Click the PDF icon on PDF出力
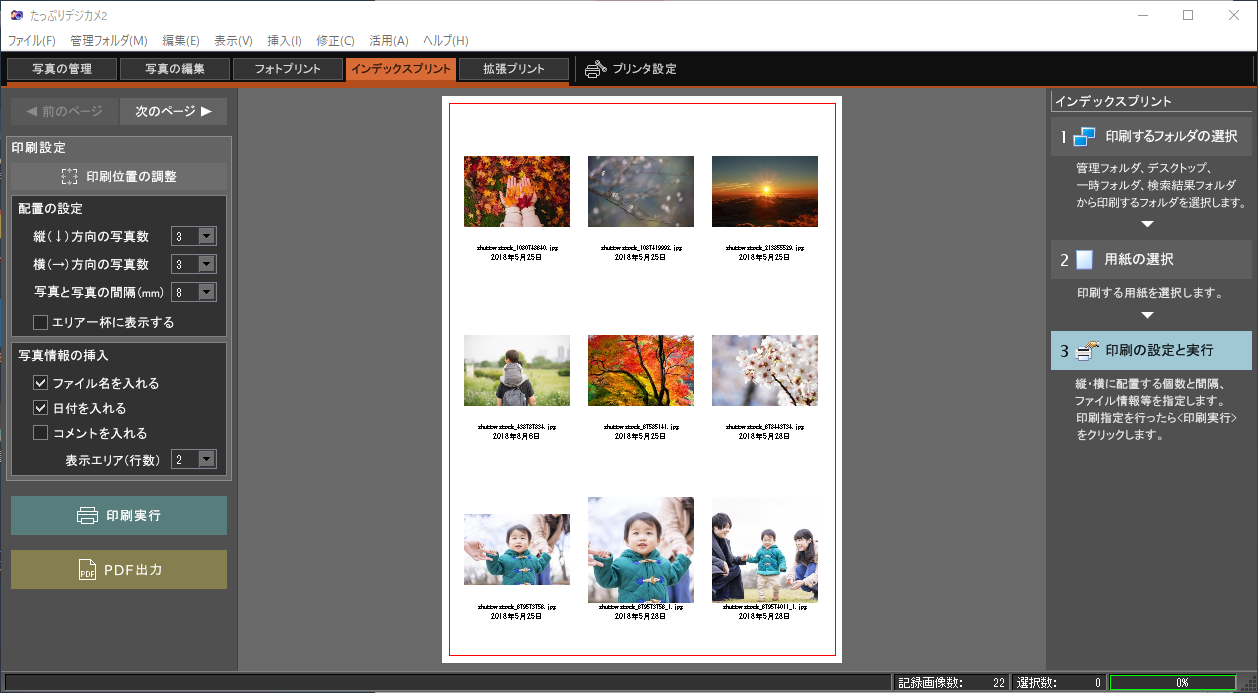 coord(87,570)
